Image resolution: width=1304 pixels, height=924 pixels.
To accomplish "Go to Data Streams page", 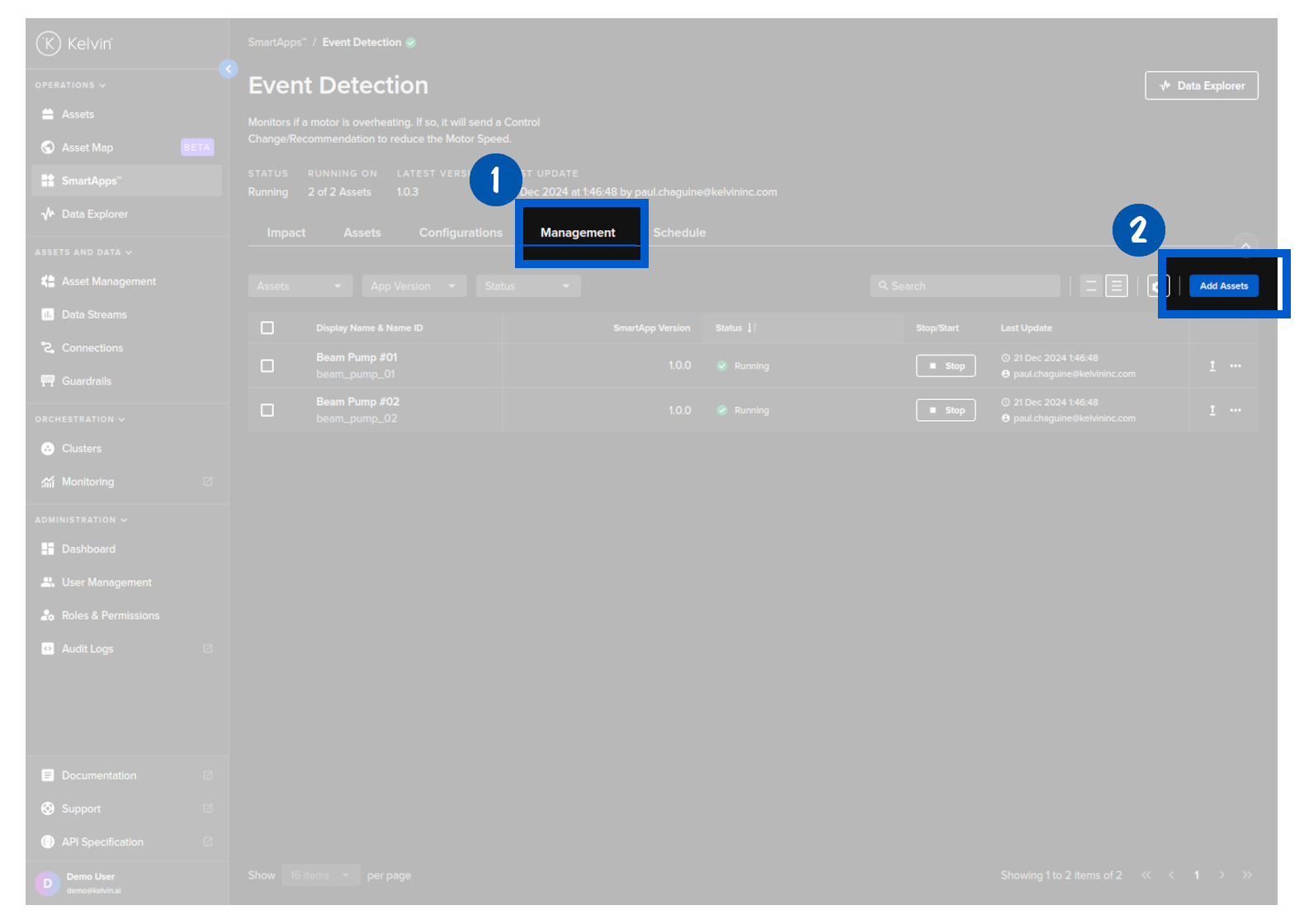I will [94, 315].
